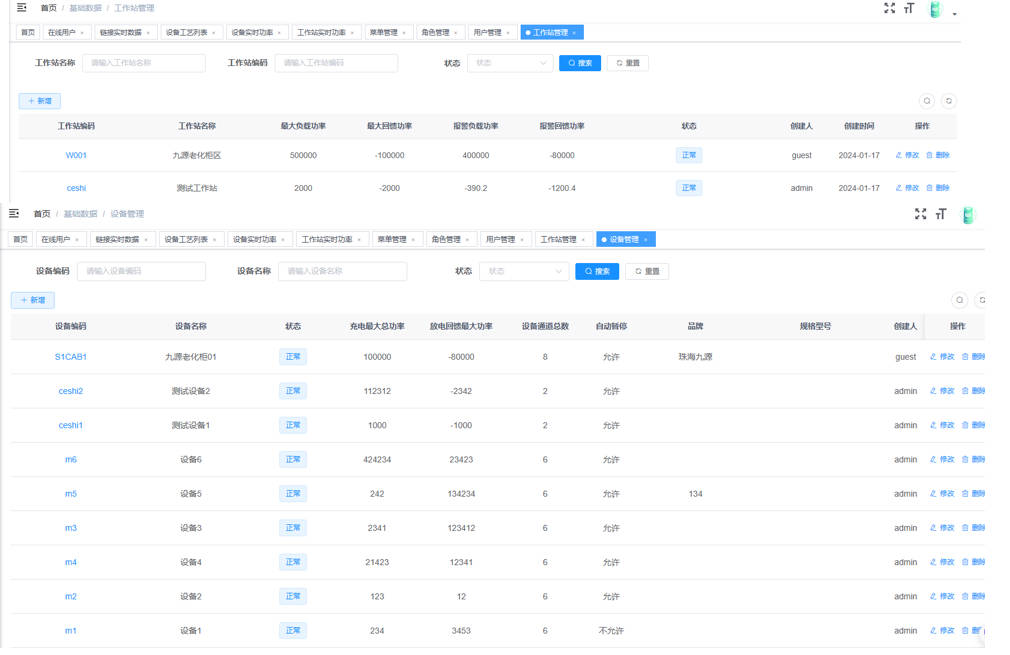Switch to the active blue 设备管理 tab

(622, 240)
